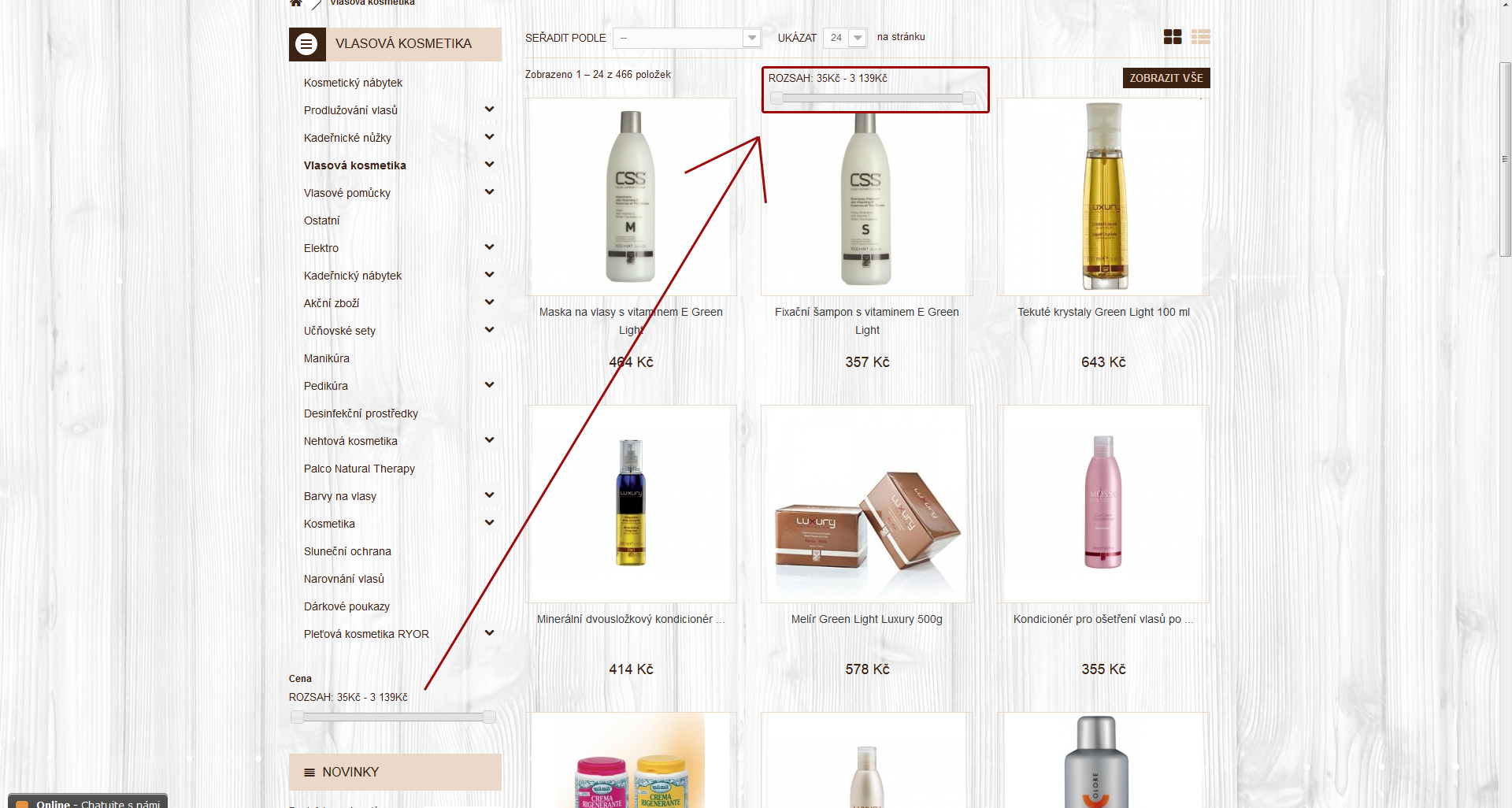The image size is (1512, 808).
Task: Open Kondicionér pro ošetření vlasů link
Action: click(x=1103, y=619)
